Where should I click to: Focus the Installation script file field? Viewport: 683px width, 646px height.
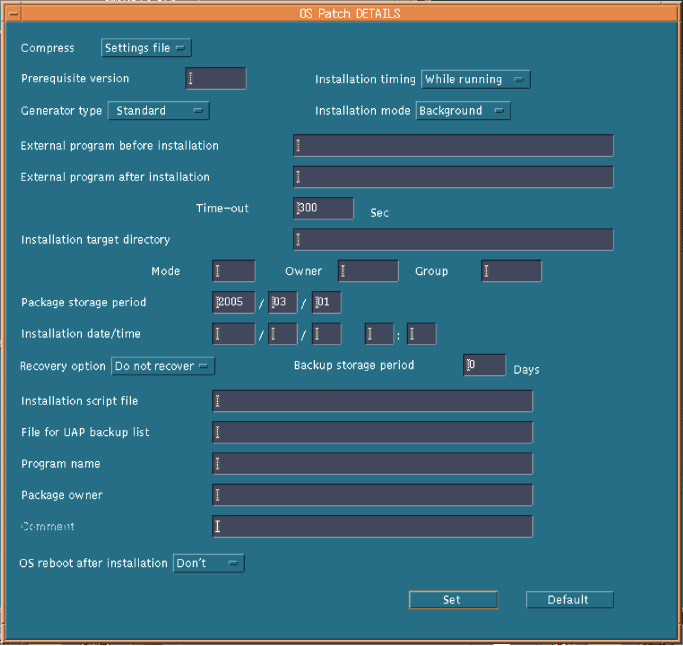(x=372, y=401)
